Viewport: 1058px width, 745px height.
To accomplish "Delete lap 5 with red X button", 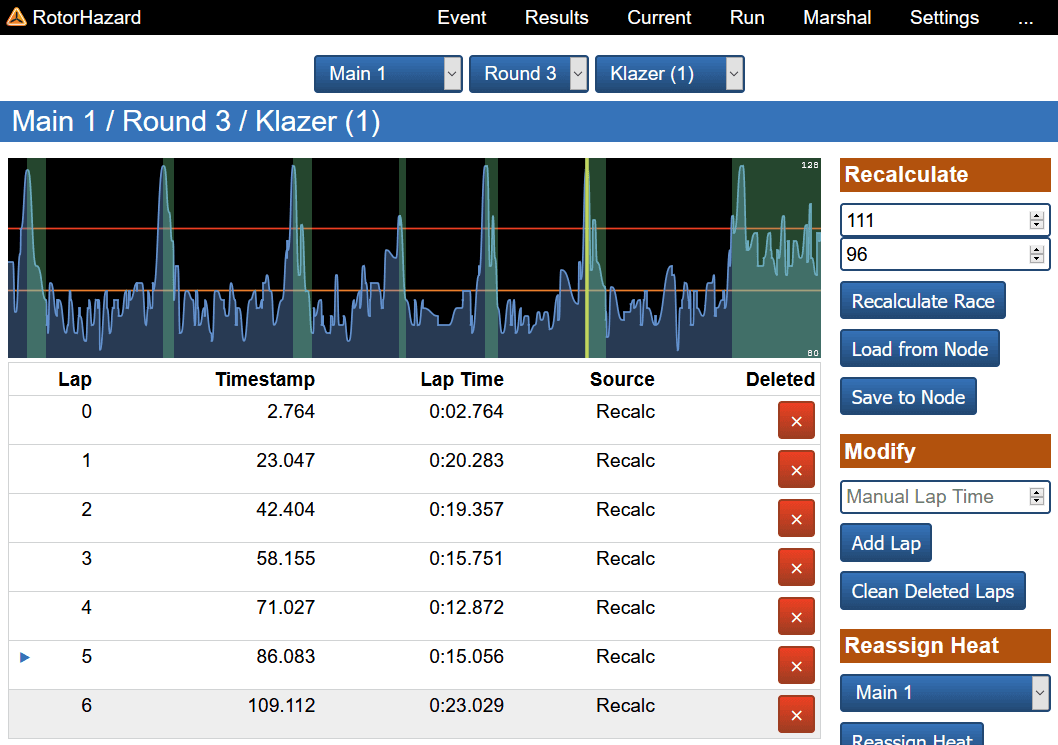I will 796,665.
